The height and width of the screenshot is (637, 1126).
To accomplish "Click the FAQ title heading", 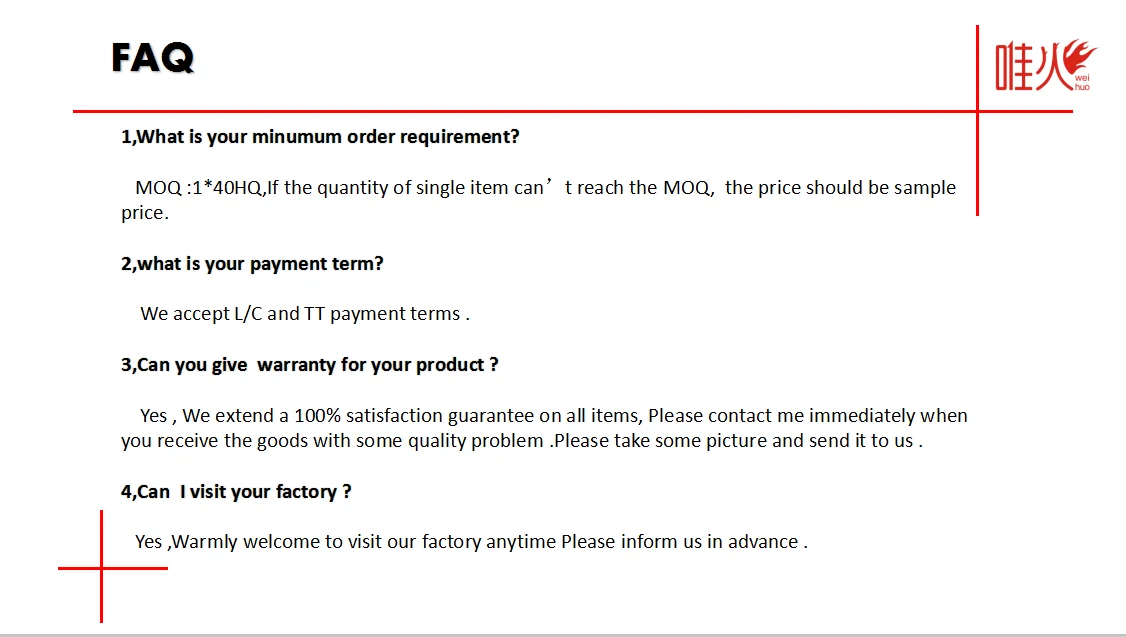I will pos(152,58).
